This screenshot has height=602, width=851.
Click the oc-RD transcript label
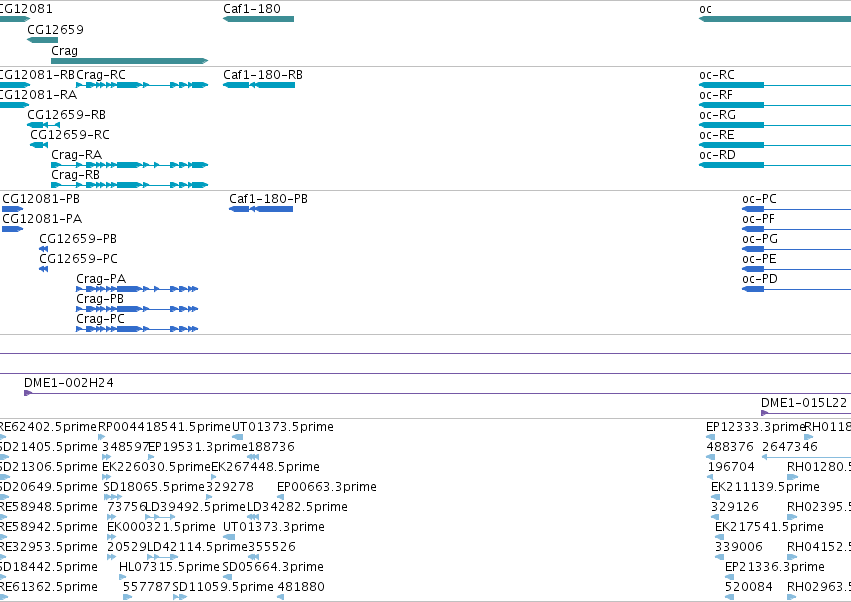(x=717, y=155)
